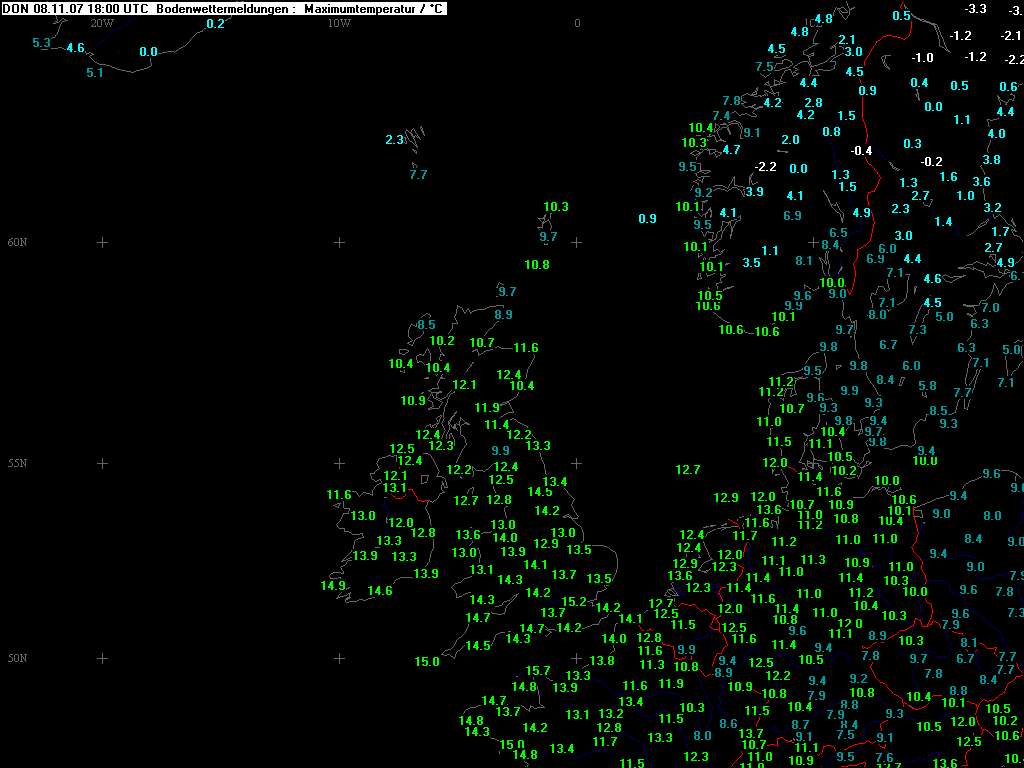Click the 10W longitude label
This screenshot has height=768, width=1024.
tap(339, 23)
